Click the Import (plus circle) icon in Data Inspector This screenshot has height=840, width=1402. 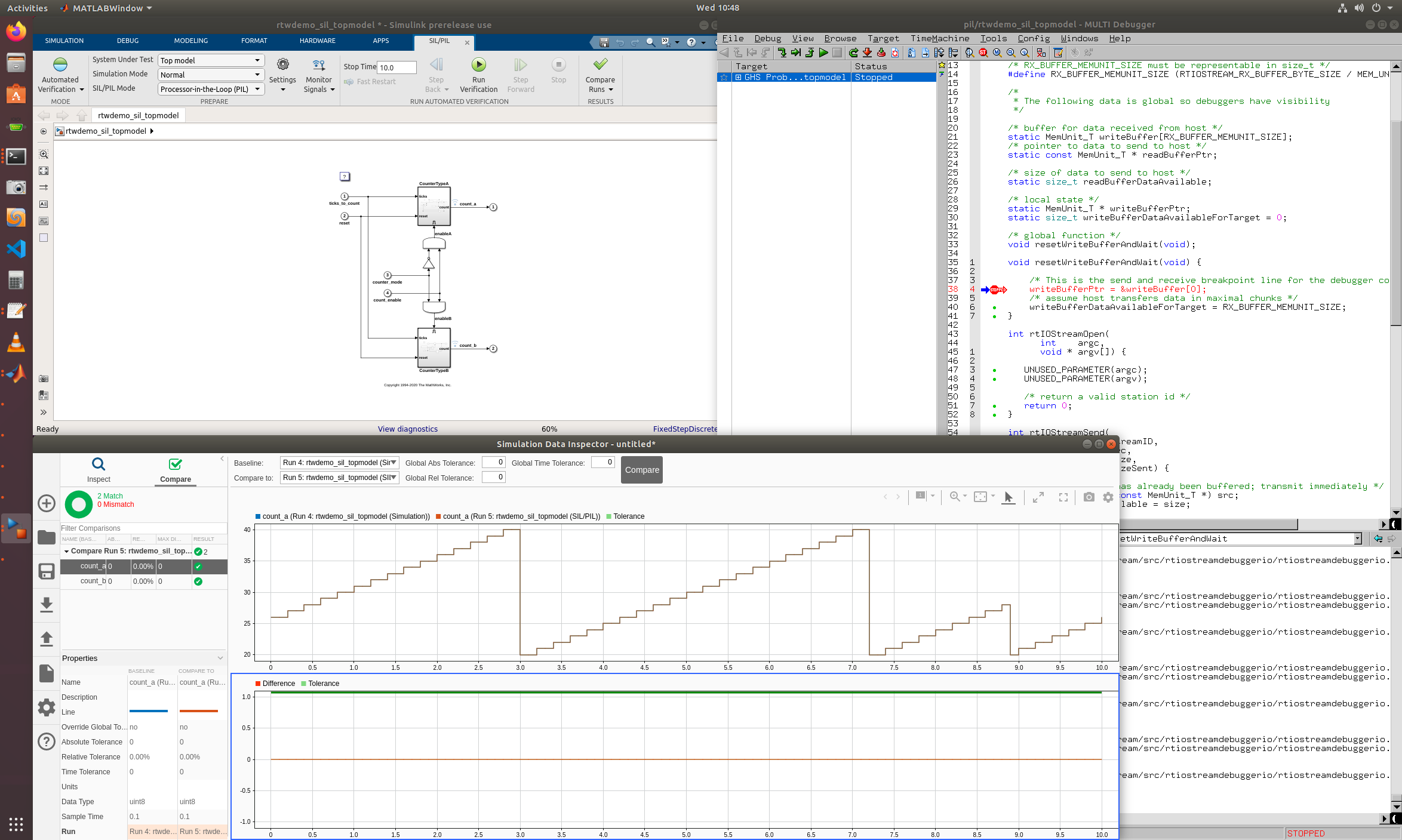pyautogui.click(x=47, y=503)
